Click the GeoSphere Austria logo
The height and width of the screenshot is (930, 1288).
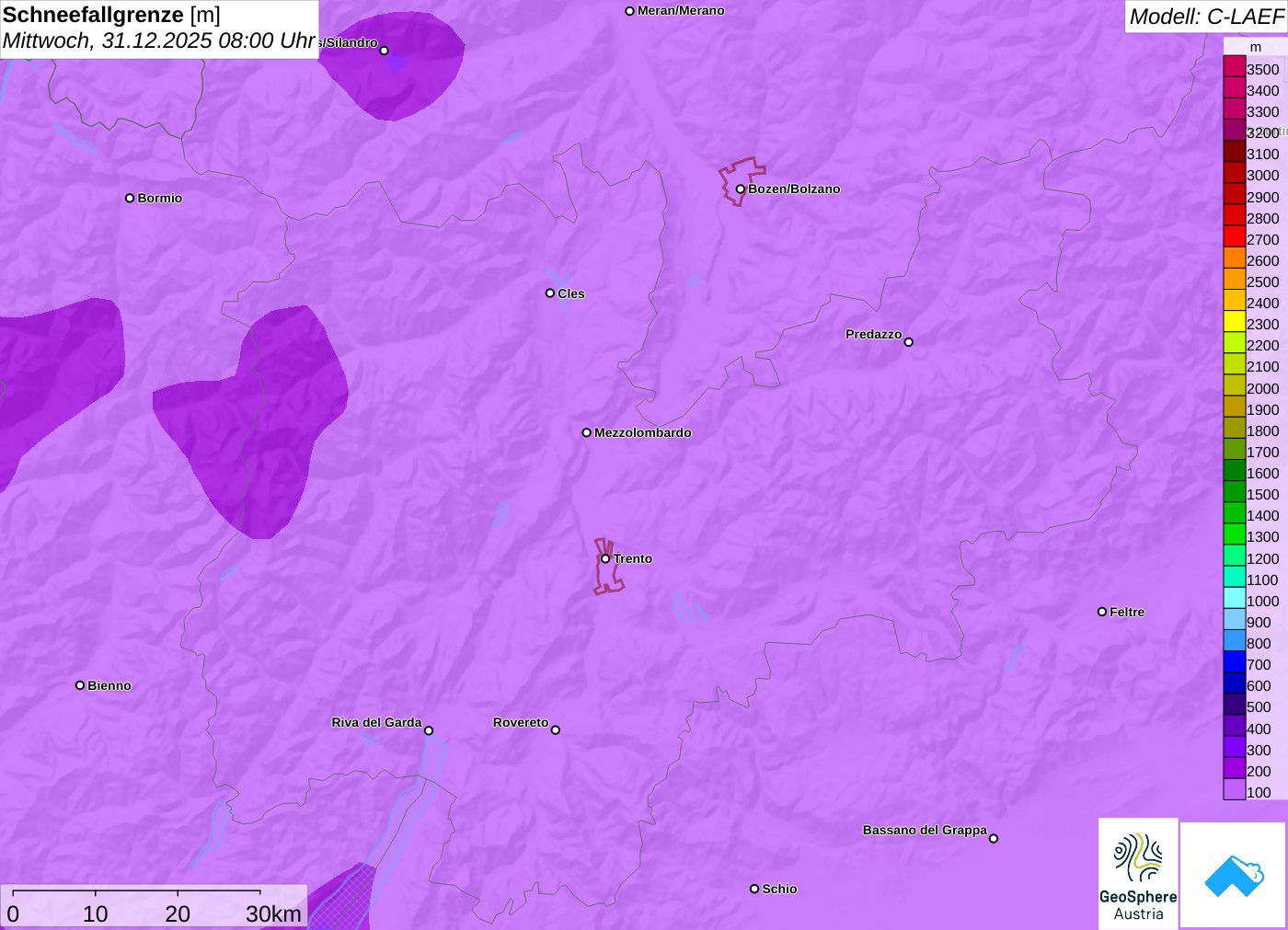point(1138,873)
